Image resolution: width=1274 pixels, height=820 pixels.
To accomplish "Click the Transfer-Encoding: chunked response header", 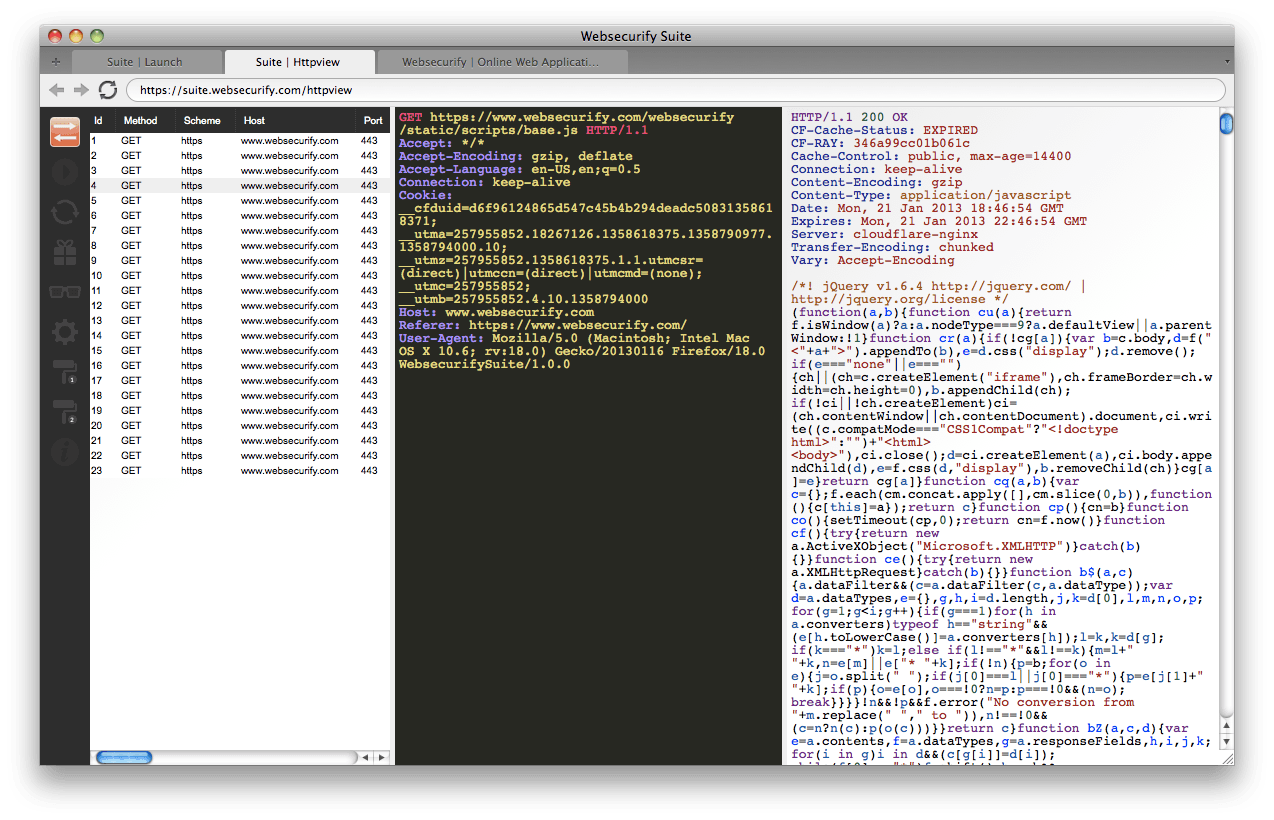I will click(x=893, y=248).
